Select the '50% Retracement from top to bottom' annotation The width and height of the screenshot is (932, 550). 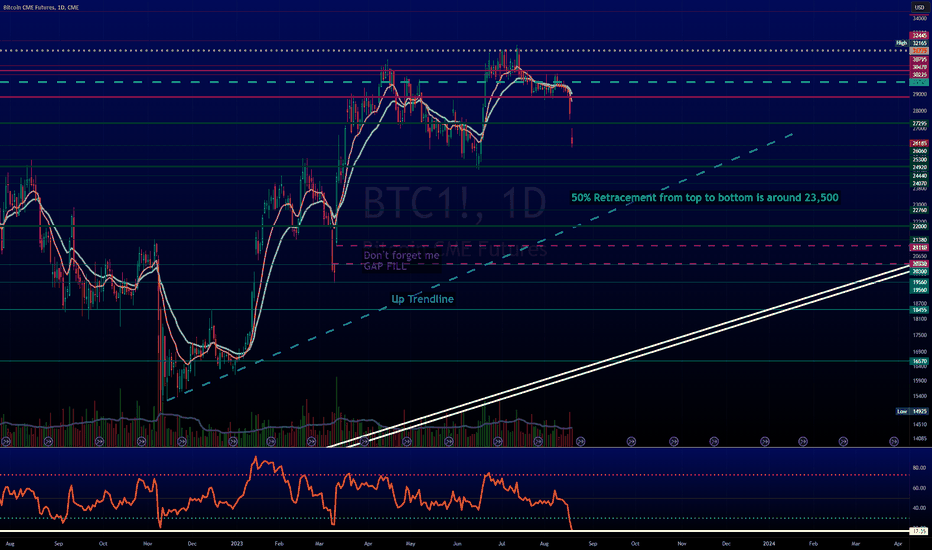(705, 197)
